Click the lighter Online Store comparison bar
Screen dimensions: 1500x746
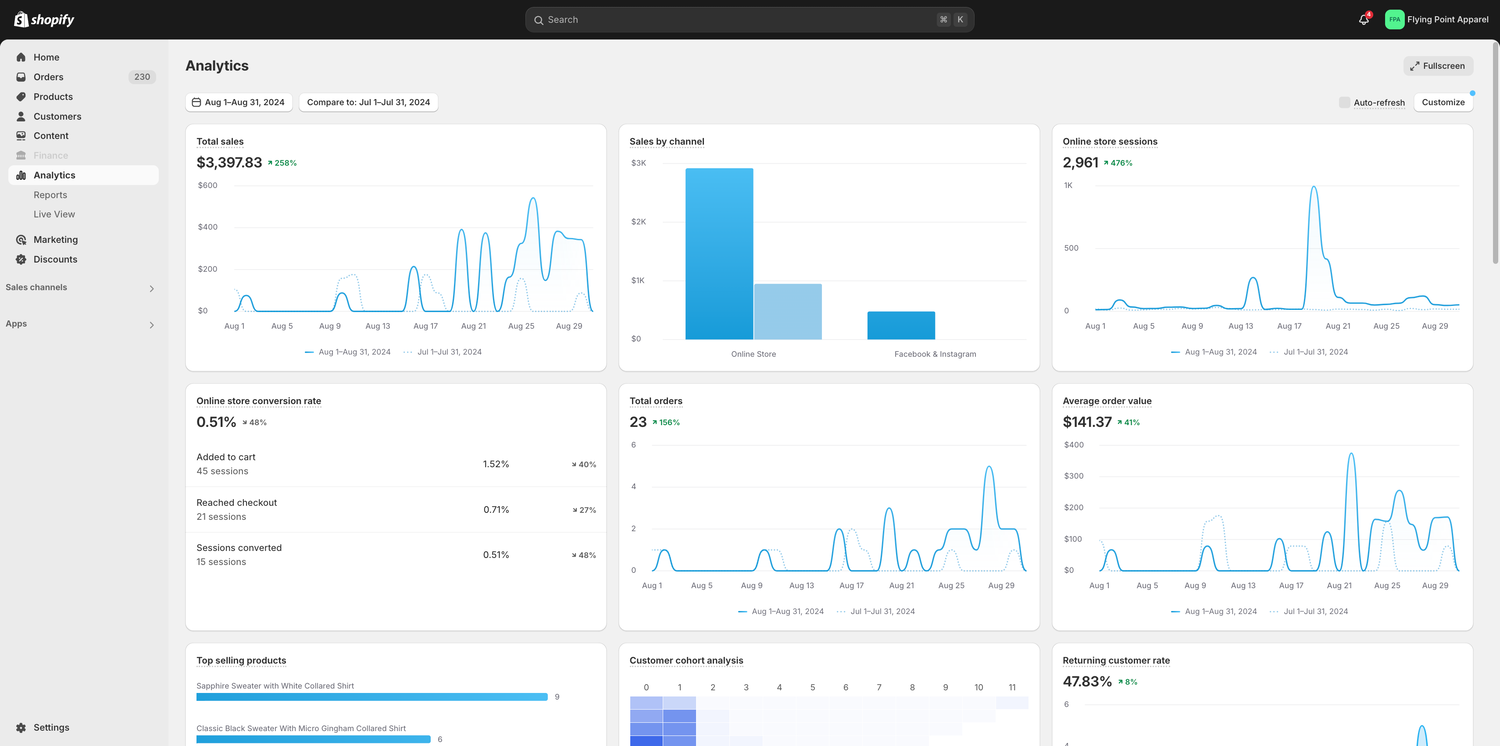[788, 312]
